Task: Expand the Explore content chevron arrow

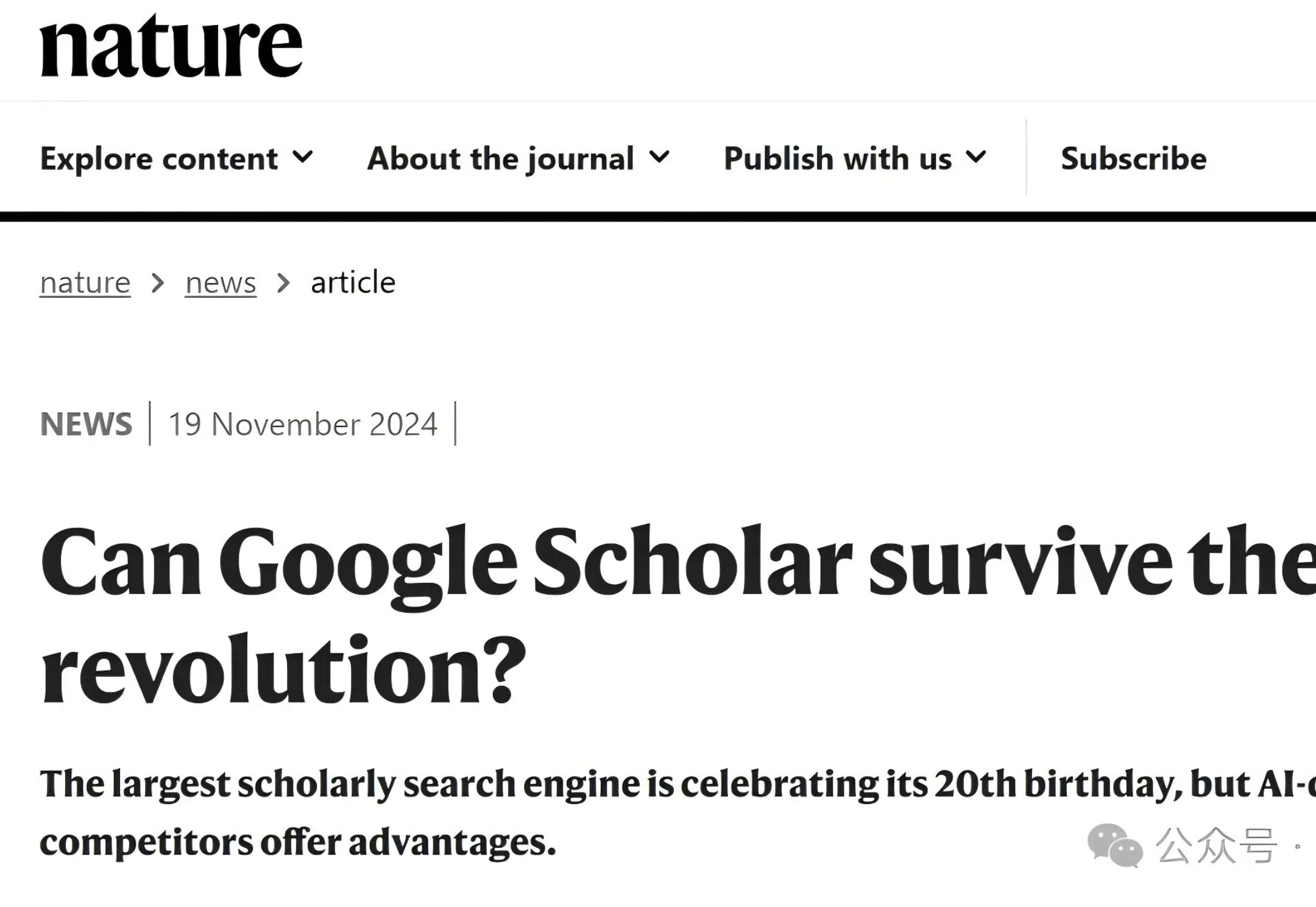Action: tap(303, 157)
